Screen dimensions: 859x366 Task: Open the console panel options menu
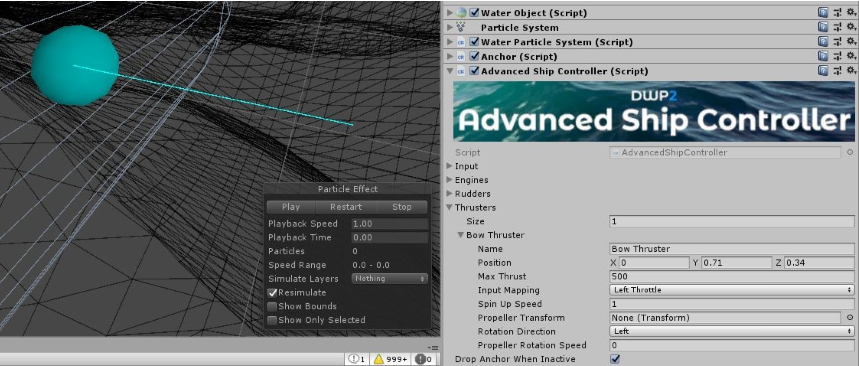[433, 347]
